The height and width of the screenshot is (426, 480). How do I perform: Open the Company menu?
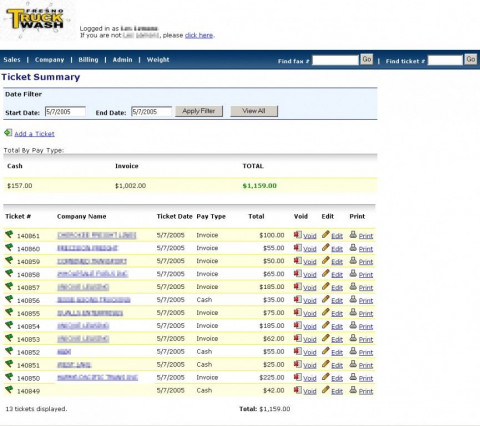[x=49, y=60]
